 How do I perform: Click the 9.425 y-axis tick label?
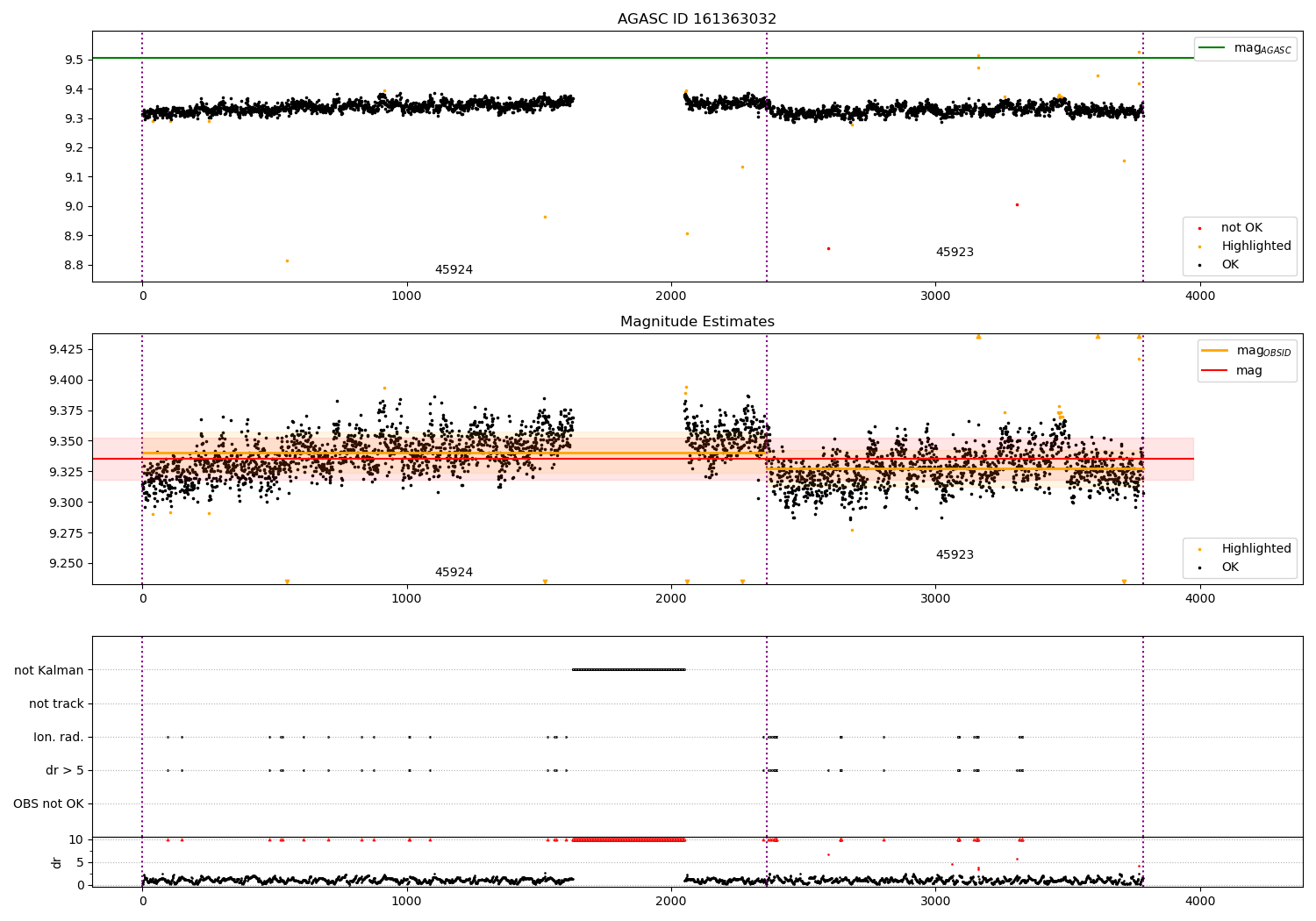coord(66,350)
